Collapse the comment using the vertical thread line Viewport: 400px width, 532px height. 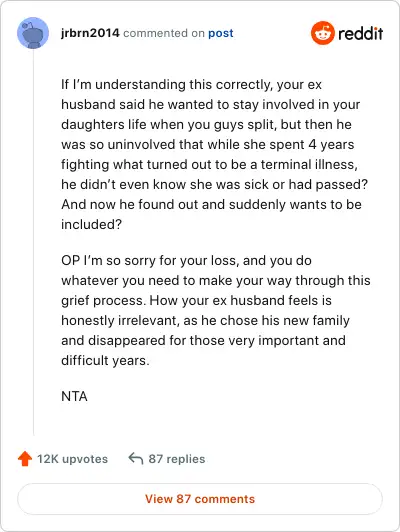tap(33, 243)
